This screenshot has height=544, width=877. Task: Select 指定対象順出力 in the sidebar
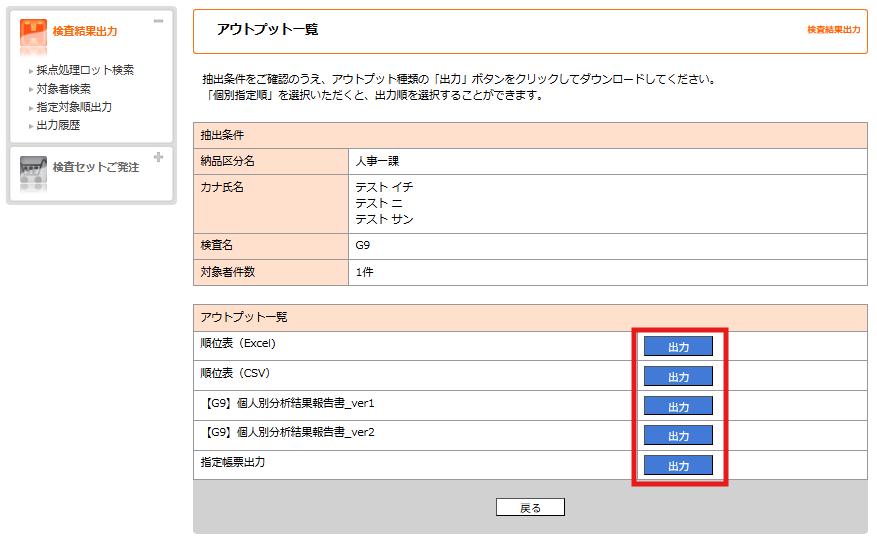click(74, 107)
